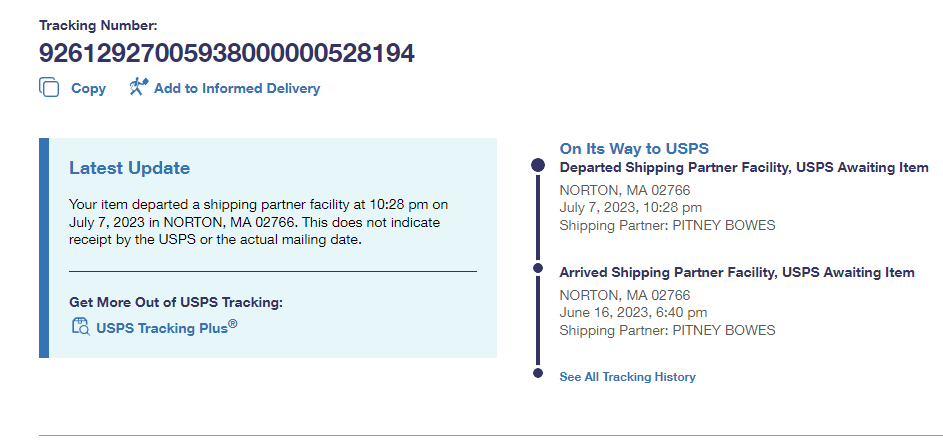Click the Informed Delivery mail carrier icon
Screen dimensions: 943x440
[x=139, y=87]
